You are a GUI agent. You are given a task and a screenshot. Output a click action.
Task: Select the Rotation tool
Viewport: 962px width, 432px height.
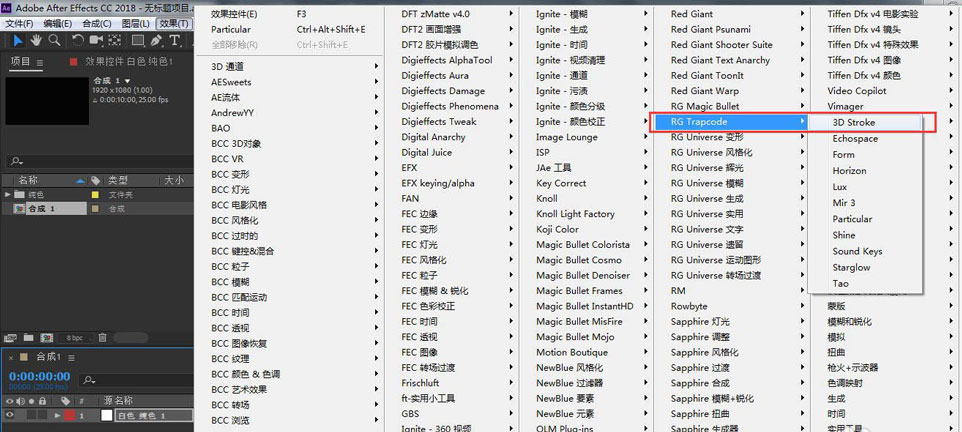(x=77, y=40)
